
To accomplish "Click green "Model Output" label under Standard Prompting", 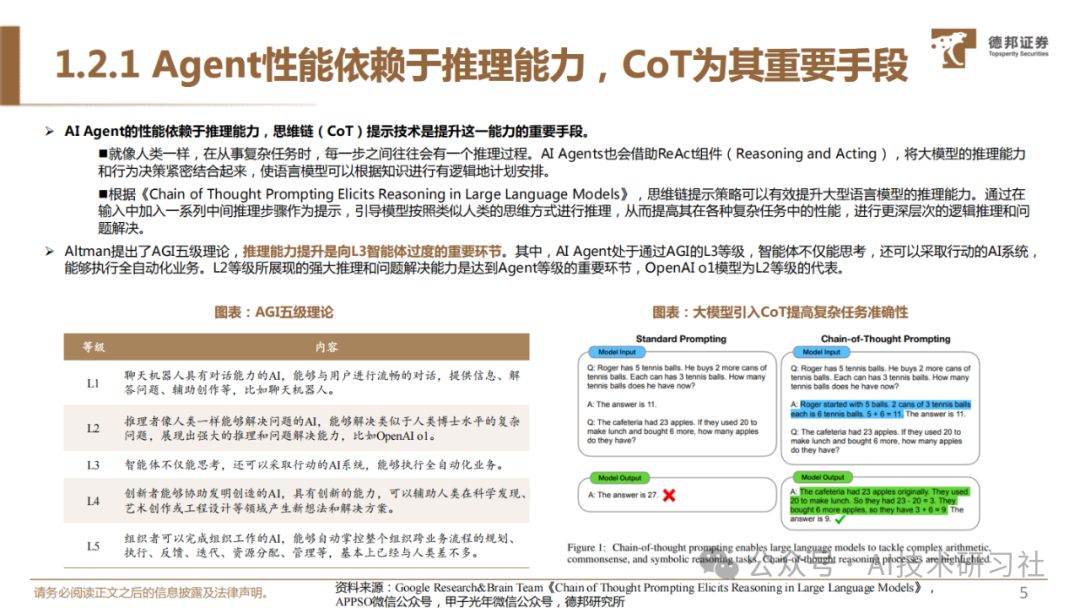I will [x=619, y=478].
